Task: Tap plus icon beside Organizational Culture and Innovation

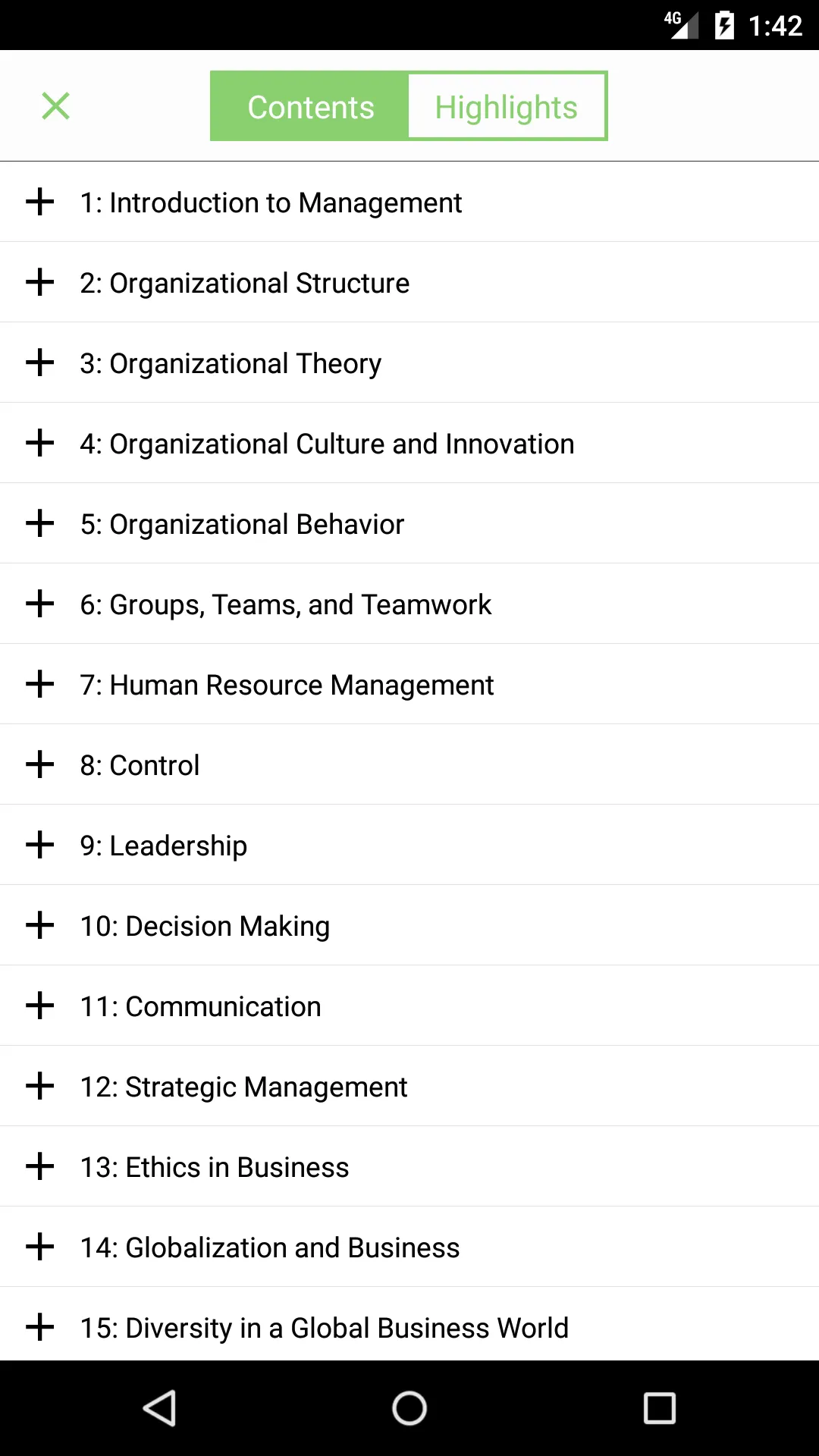Action: [39, 443]
